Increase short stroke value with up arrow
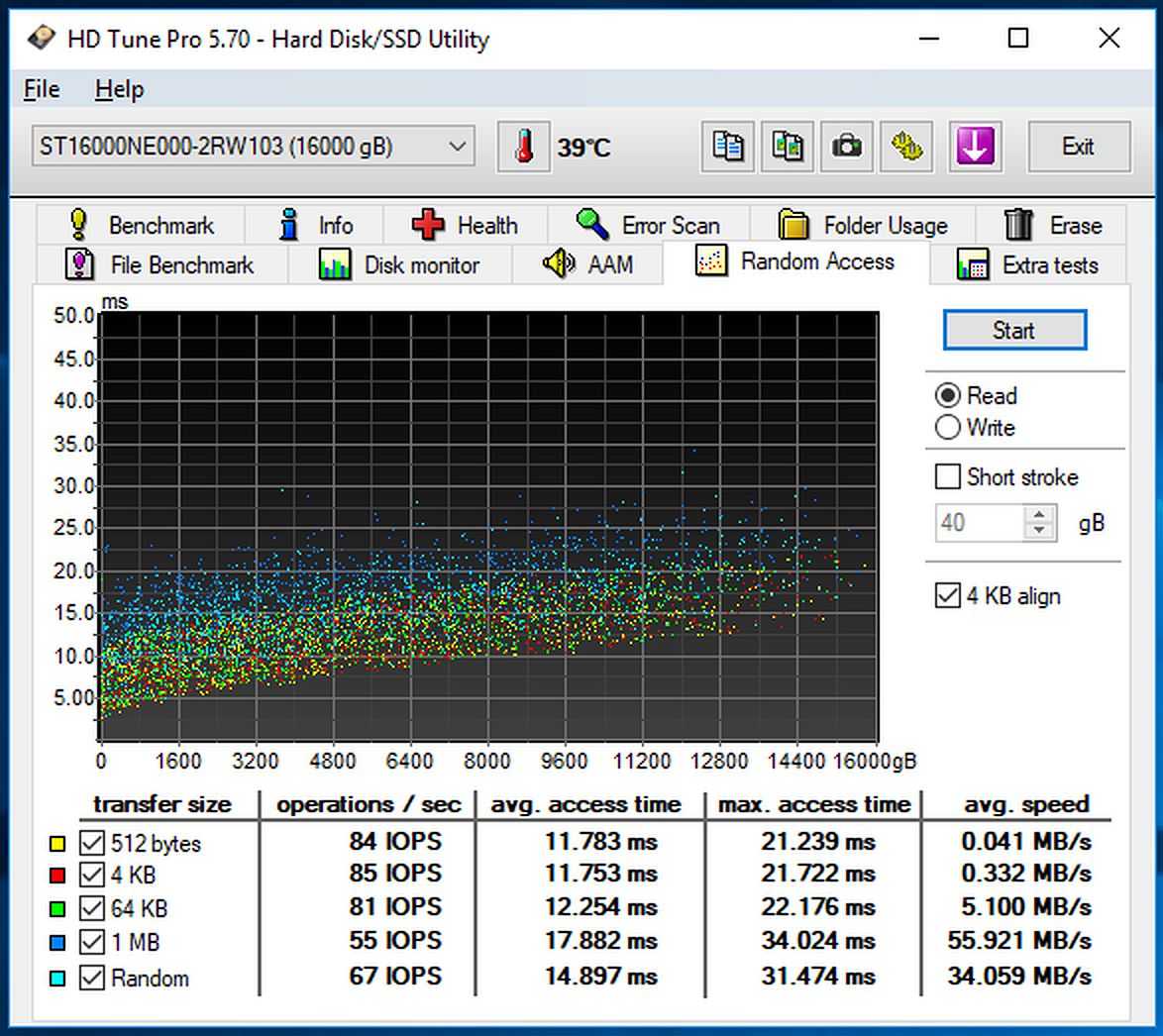The height and width of the screenshot is (1036, 1163). pyautogui.click(x=1039, y=514)
